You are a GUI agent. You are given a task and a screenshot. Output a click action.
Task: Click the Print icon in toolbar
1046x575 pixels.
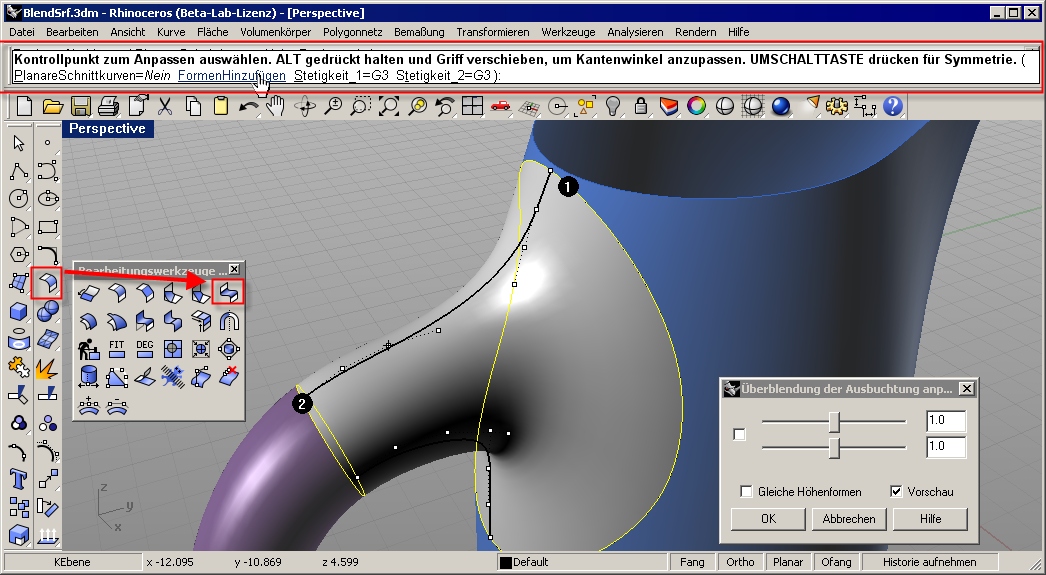(109, 105)
